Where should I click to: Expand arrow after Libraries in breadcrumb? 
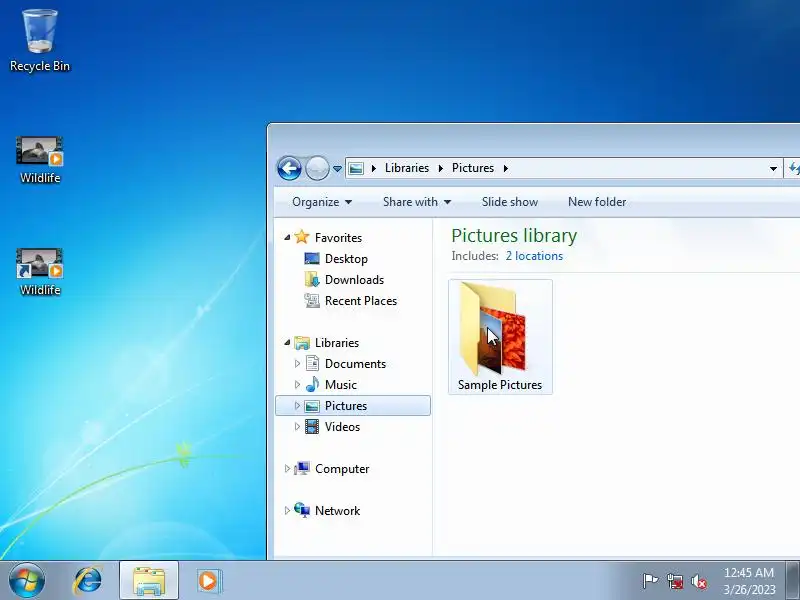point(440,168)
